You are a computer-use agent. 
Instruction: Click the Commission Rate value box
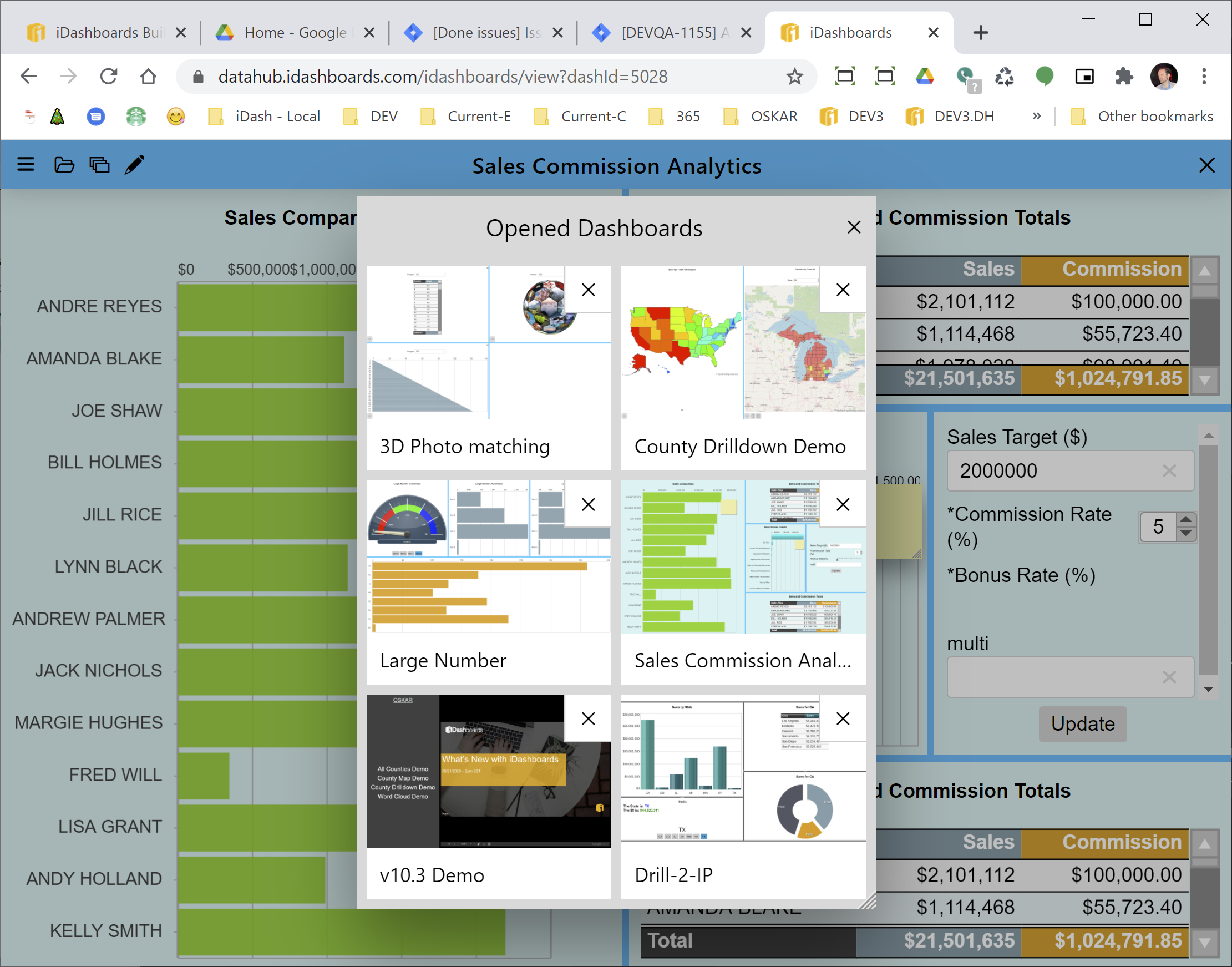point(1158,527)
